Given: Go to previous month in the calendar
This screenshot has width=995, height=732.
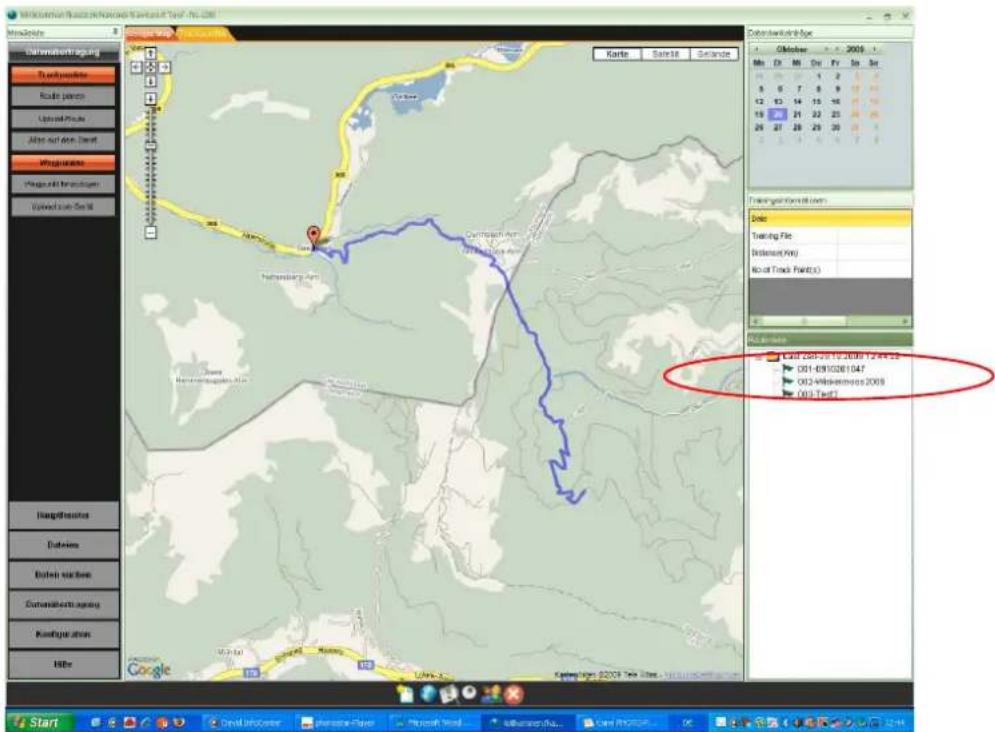Looking at the screenshot, I should click(756, 49).
